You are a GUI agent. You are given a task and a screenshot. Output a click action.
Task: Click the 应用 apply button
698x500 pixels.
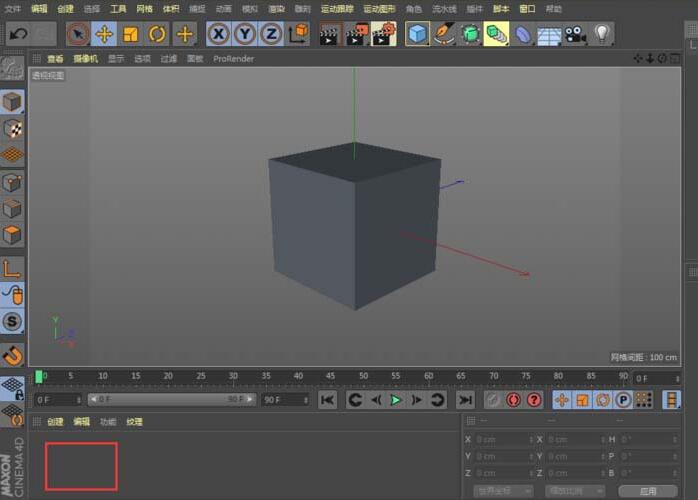coord(648,491)
